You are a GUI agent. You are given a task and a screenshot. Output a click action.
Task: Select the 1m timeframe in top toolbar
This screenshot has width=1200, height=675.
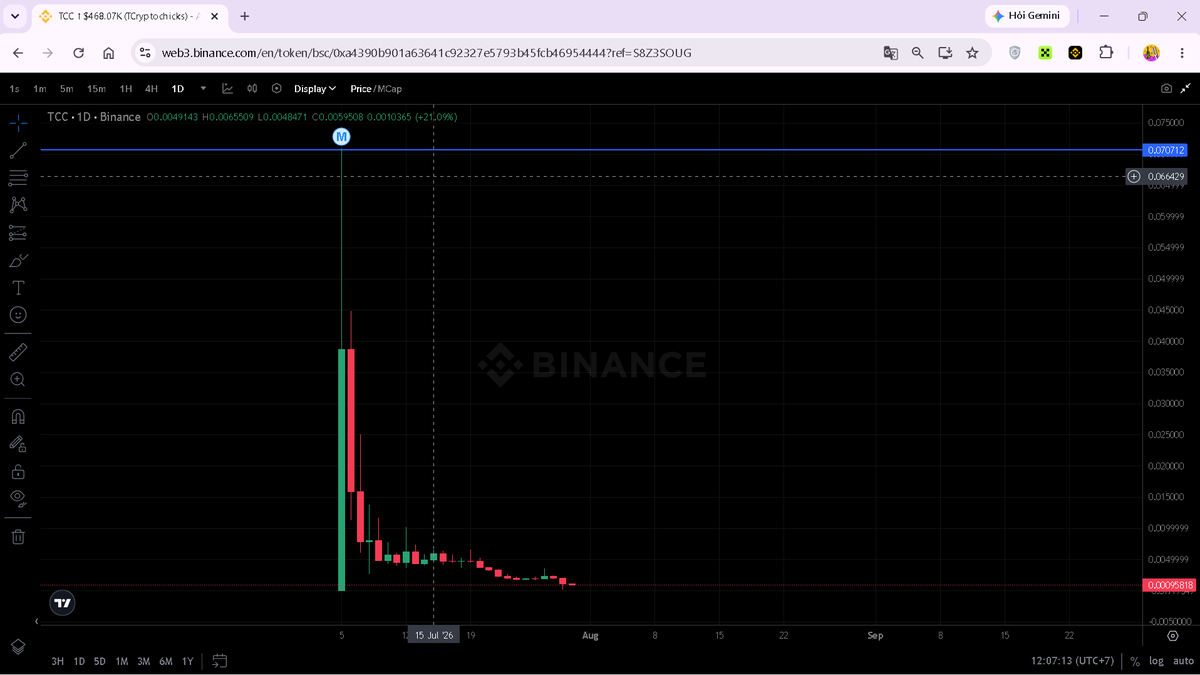tap(40, 89)
